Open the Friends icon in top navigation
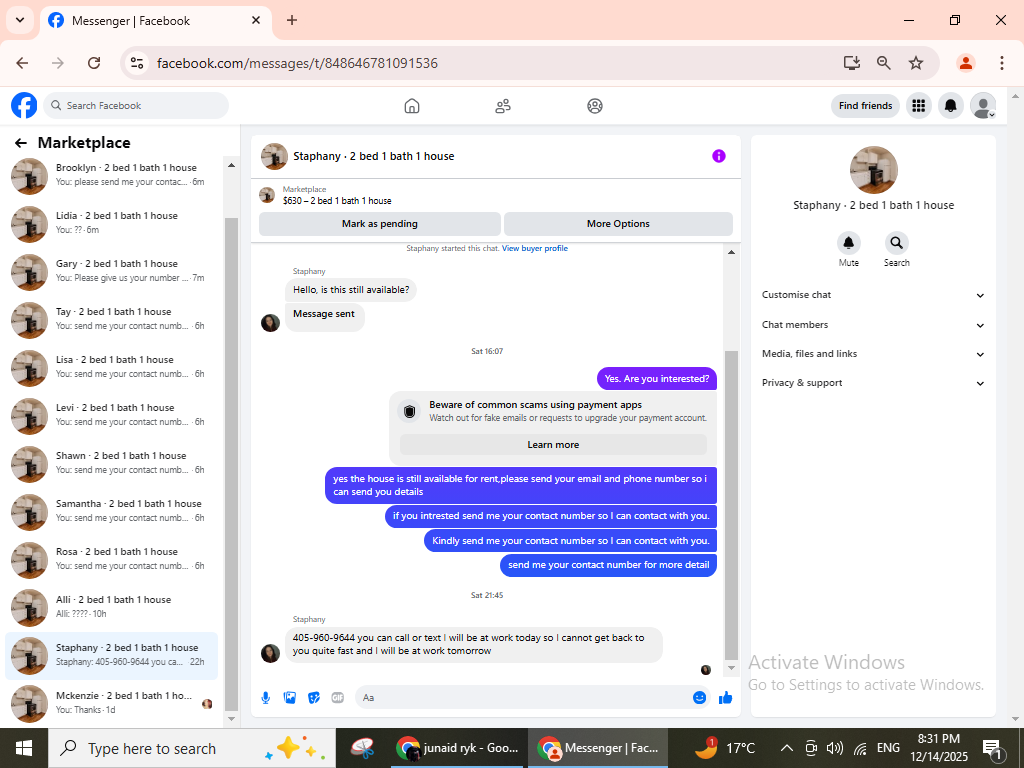 503,106
